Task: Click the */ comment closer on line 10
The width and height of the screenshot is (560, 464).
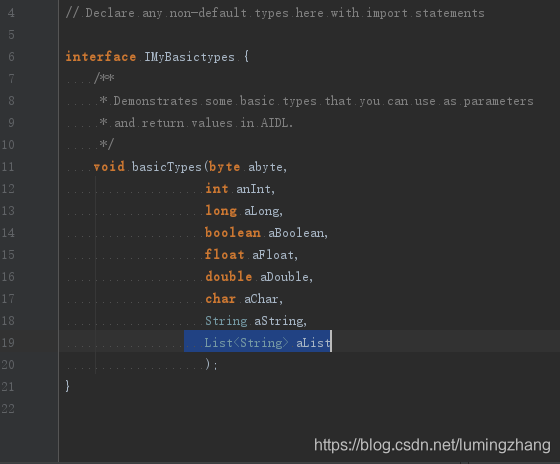Action: coord(107,144)
